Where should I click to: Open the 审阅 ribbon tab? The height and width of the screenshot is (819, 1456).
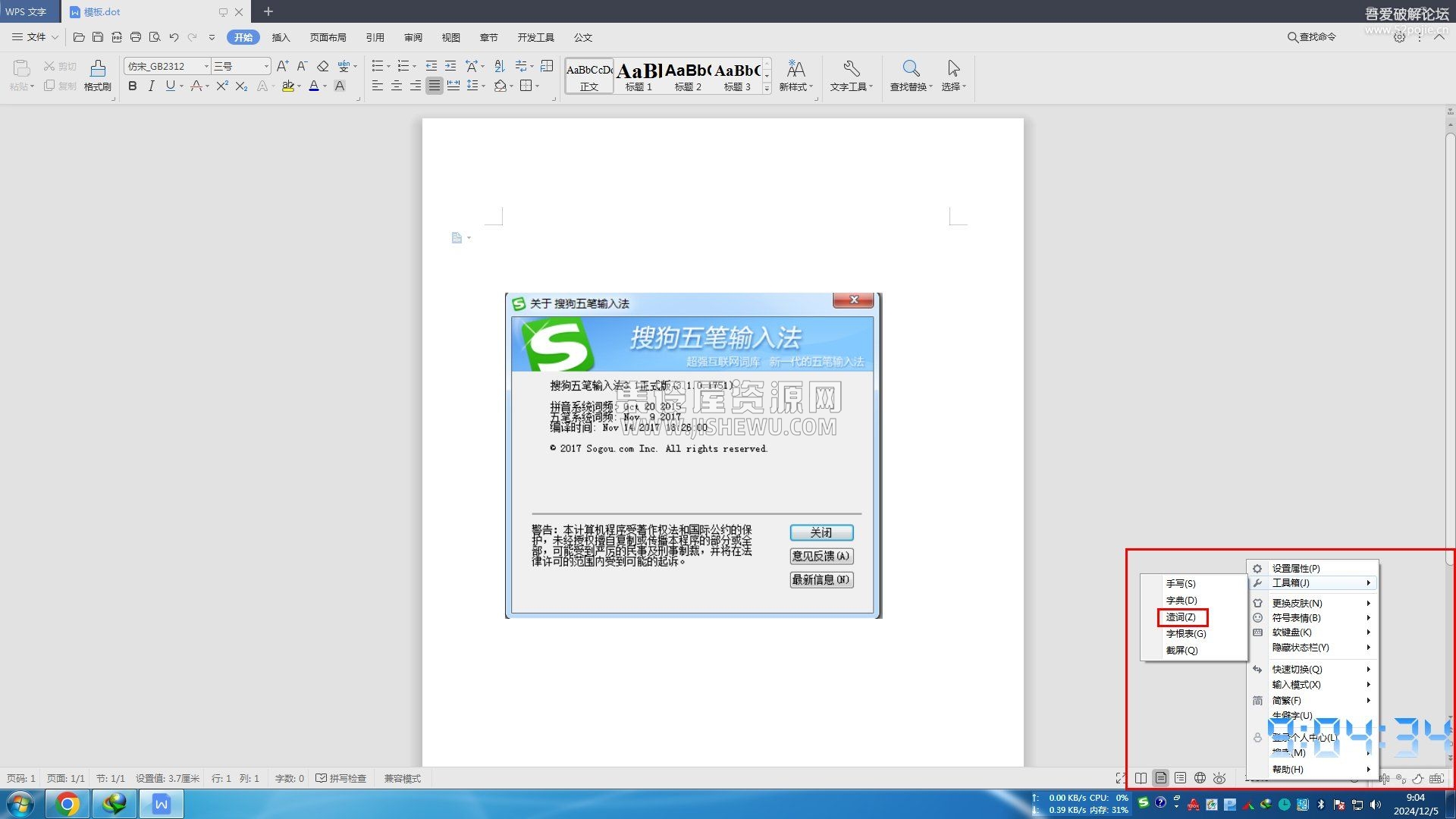[x=413, y=37]
